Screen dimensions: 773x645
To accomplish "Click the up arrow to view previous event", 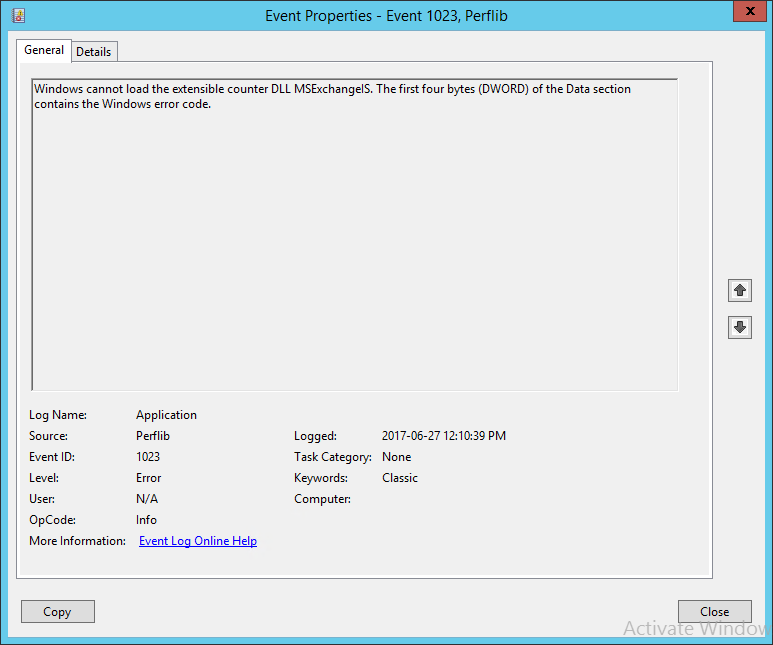I will (x=740, y=290).
